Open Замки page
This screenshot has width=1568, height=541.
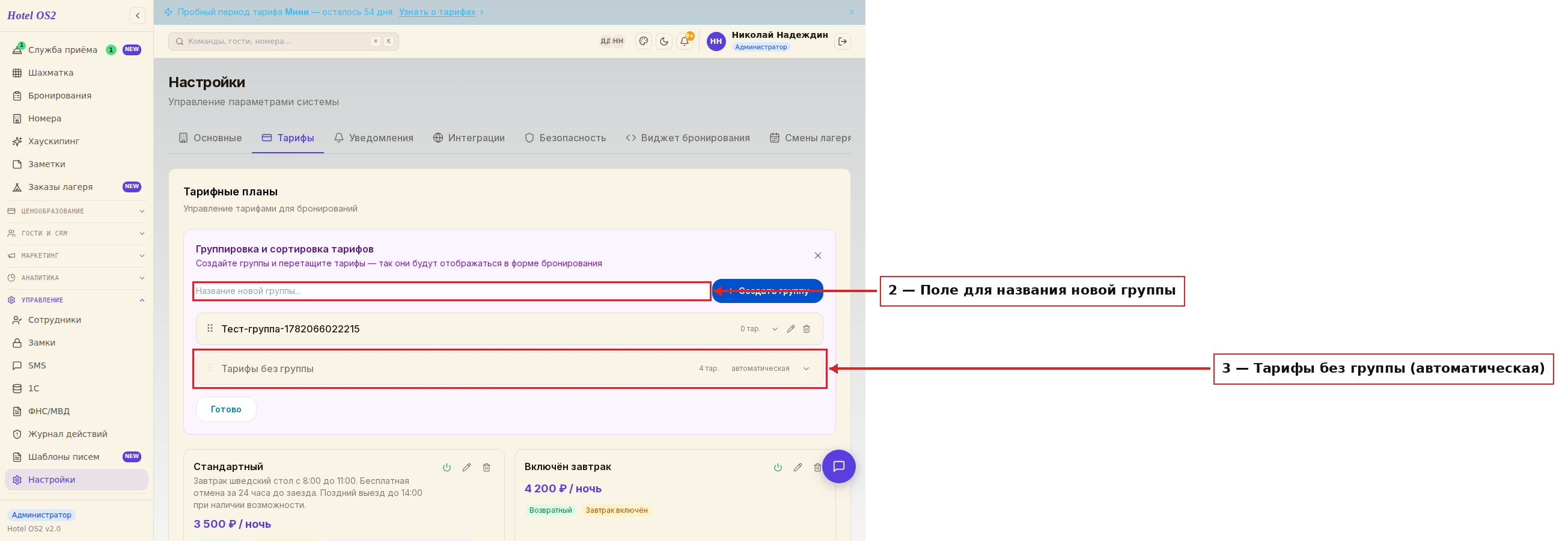[x=76, y=343]
